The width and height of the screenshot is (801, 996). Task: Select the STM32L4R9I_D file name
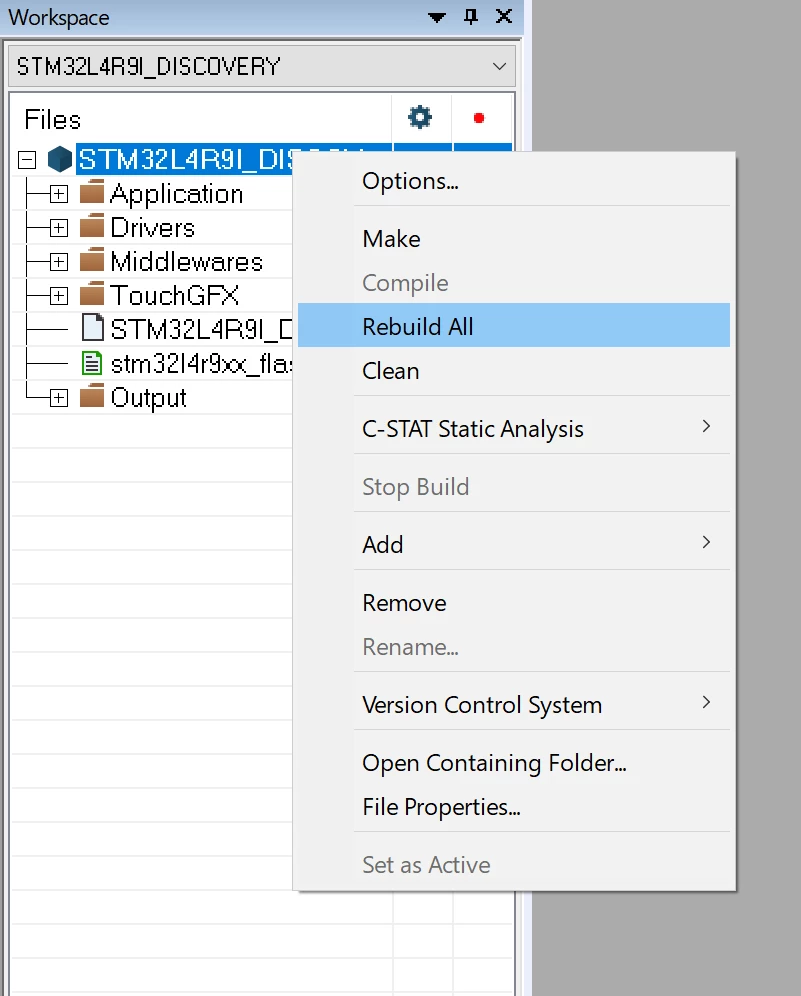(x=201, y=329)
